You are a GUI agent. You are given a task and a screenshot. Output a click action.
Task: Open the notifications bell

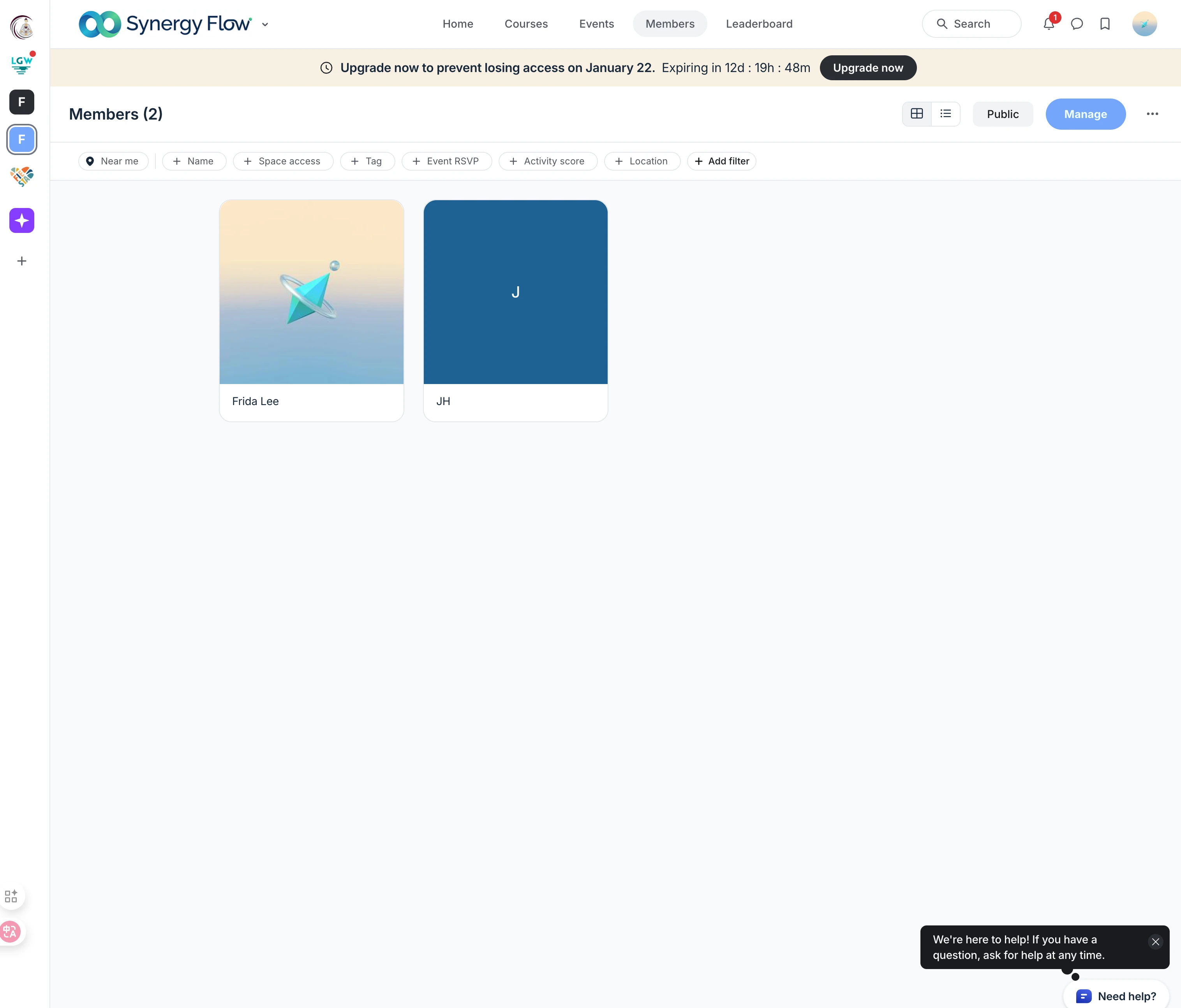[x=1048, y=24]
